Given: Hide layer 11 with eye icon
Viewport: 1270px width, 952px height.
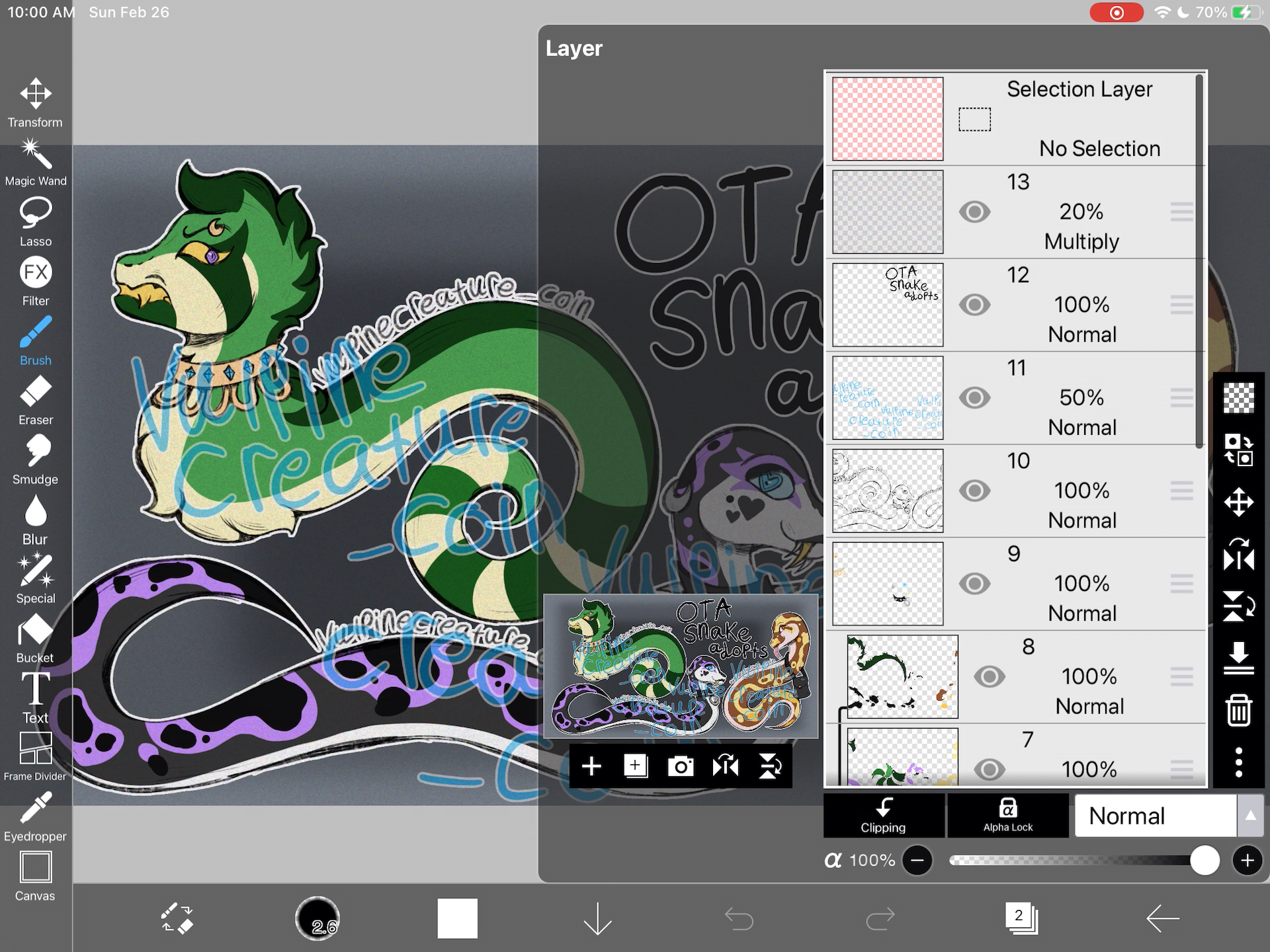Looking at the screenshot, I should point(974,398).
